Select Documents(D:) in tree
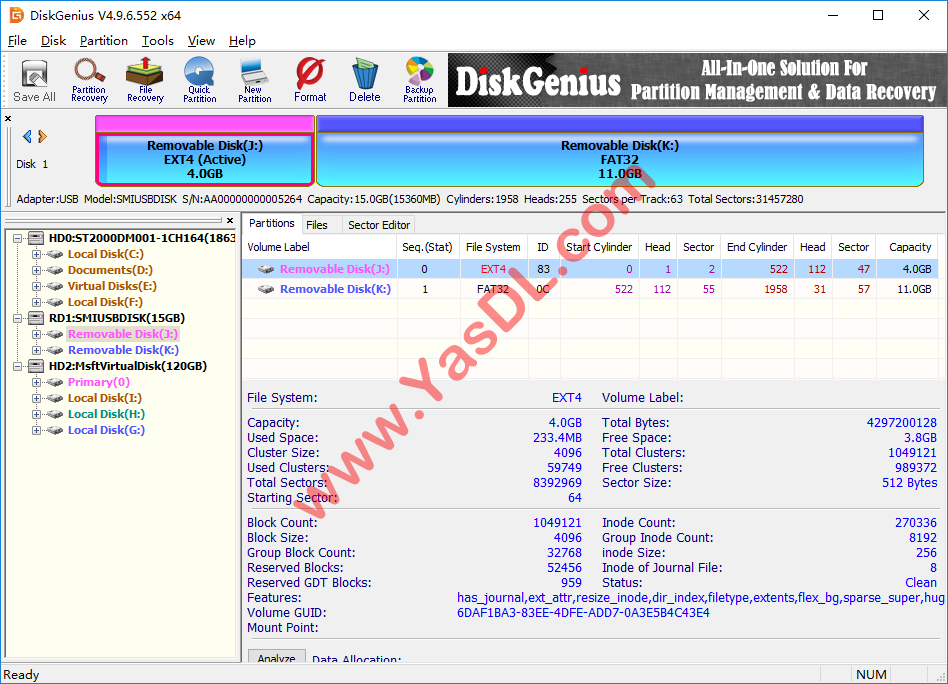948x684 pixels. pos(110,270)
